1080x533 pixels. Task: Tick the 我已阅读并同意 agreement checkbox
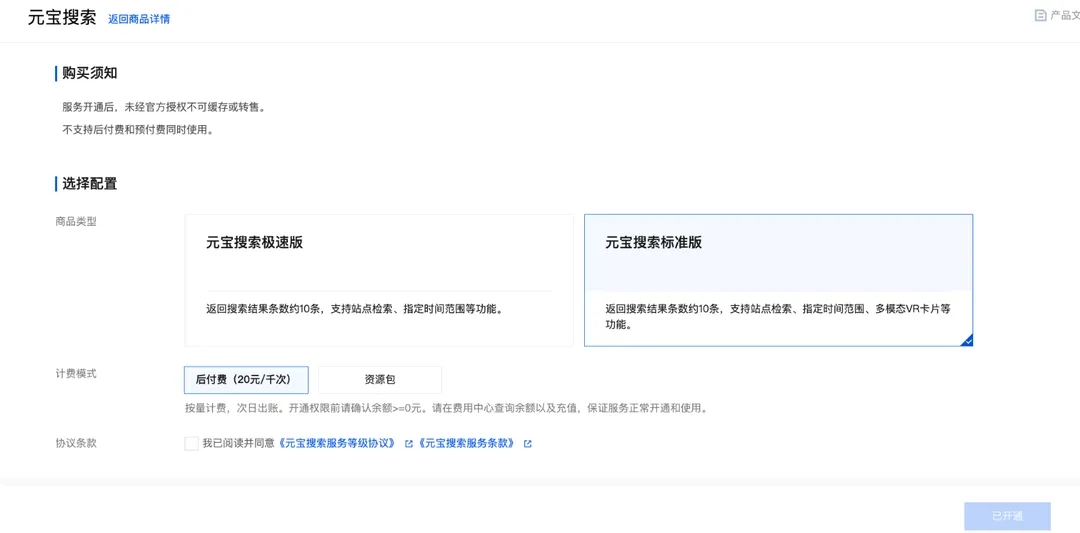click(191, 443)
